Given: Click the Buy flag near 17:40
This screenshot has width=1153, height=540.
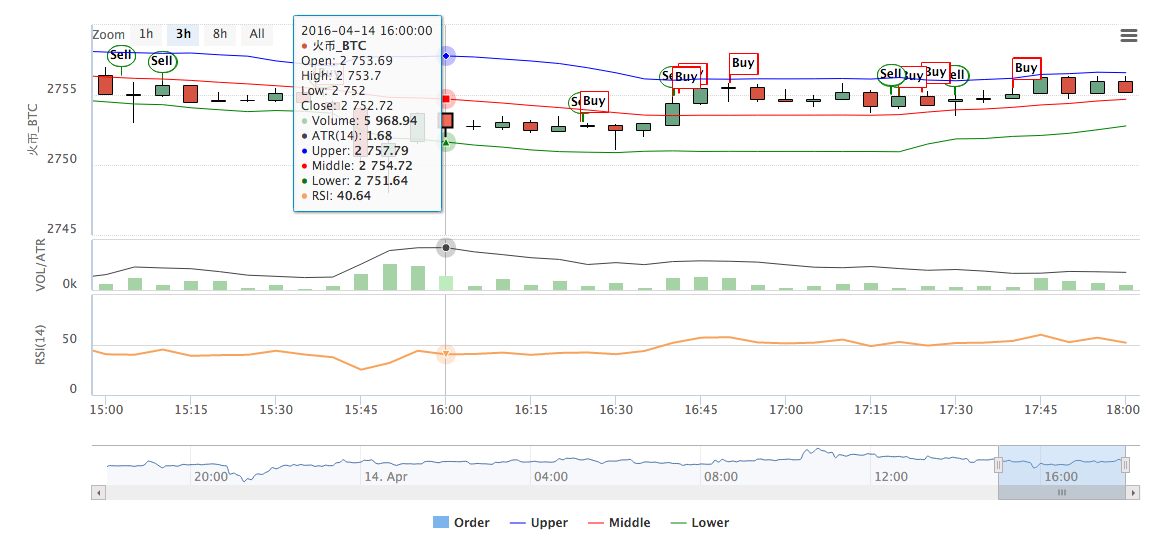Looking at the screenshot, I should click(x=1027, y=68).
